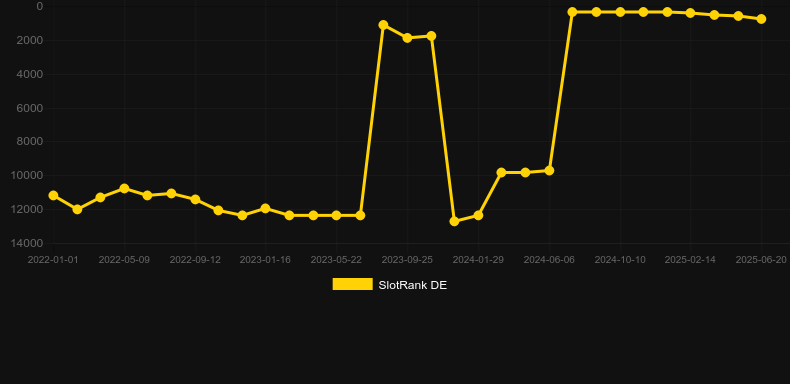Click the x-axis label 2022-01-01

(x=53, y=260)
